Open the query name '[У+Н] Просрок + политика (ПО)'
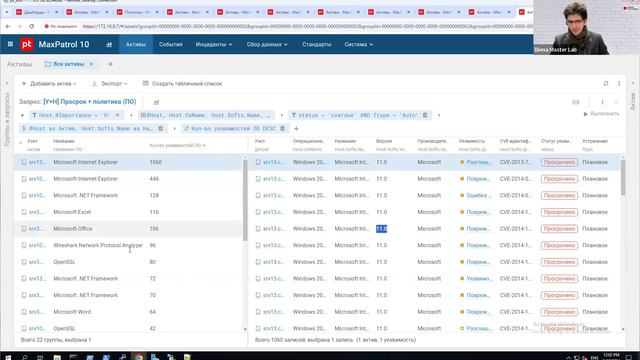Image resolution: width=640 pixels, height=360 pixels. pos(90,102)
